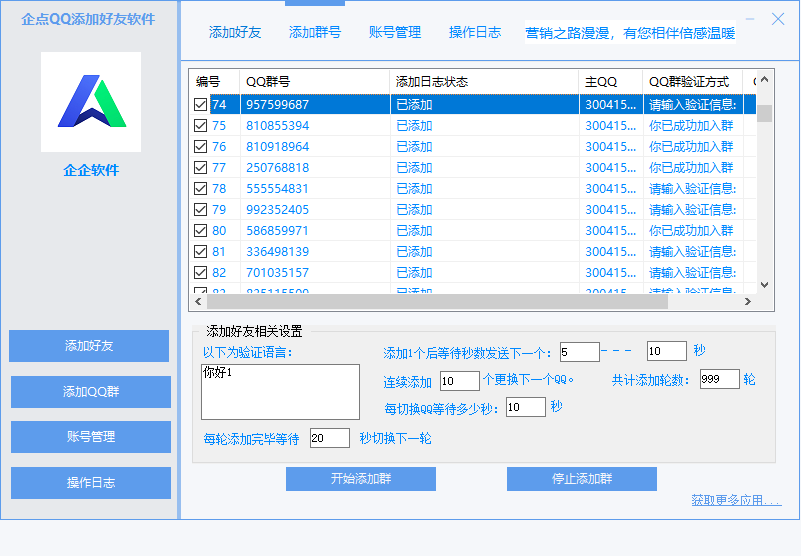
Task: Toggle the checkbox for row 79
Action: (200, 210)
